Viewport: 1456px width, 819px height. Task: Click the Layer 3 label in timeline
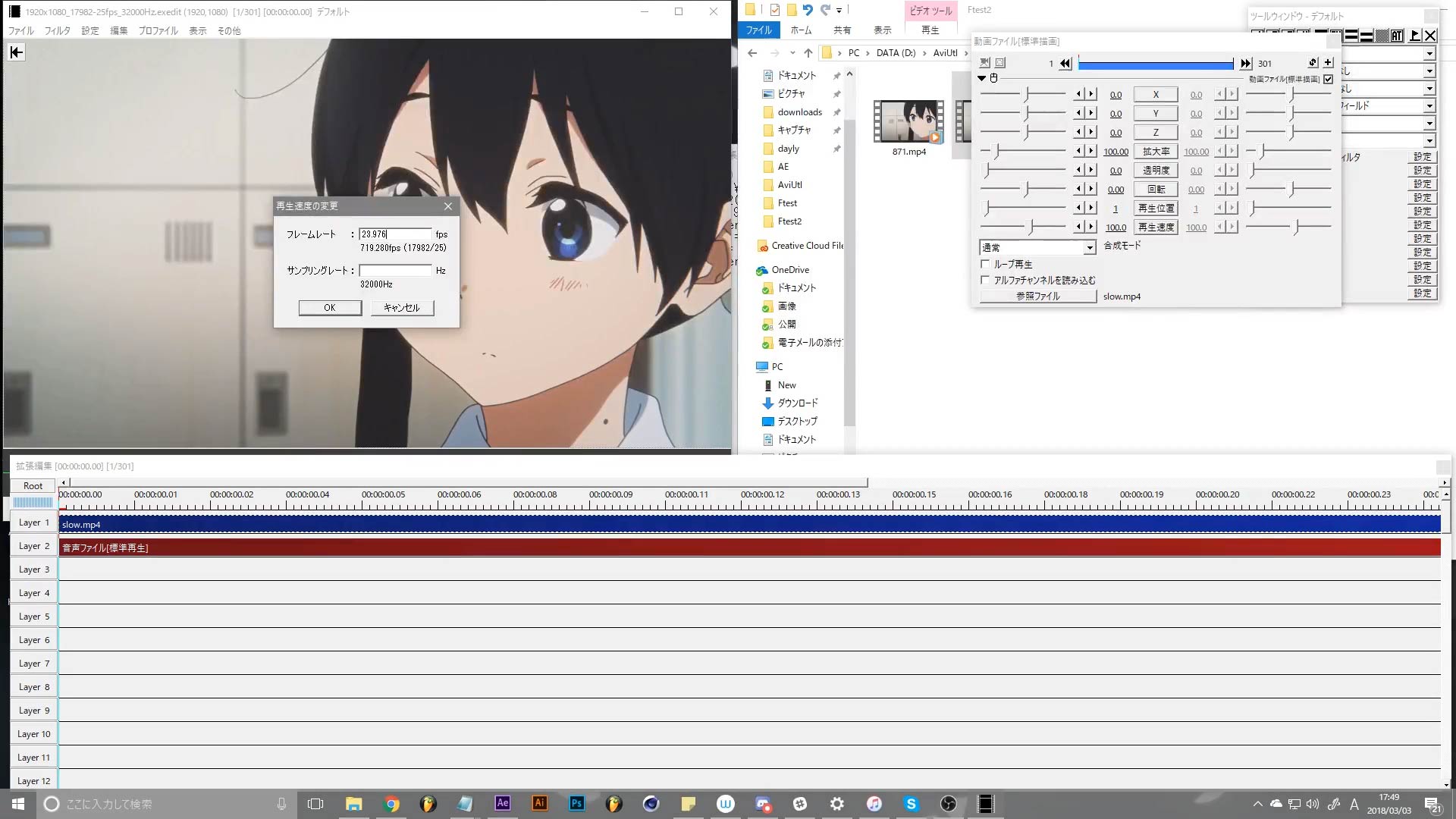(x=34, y=570)
